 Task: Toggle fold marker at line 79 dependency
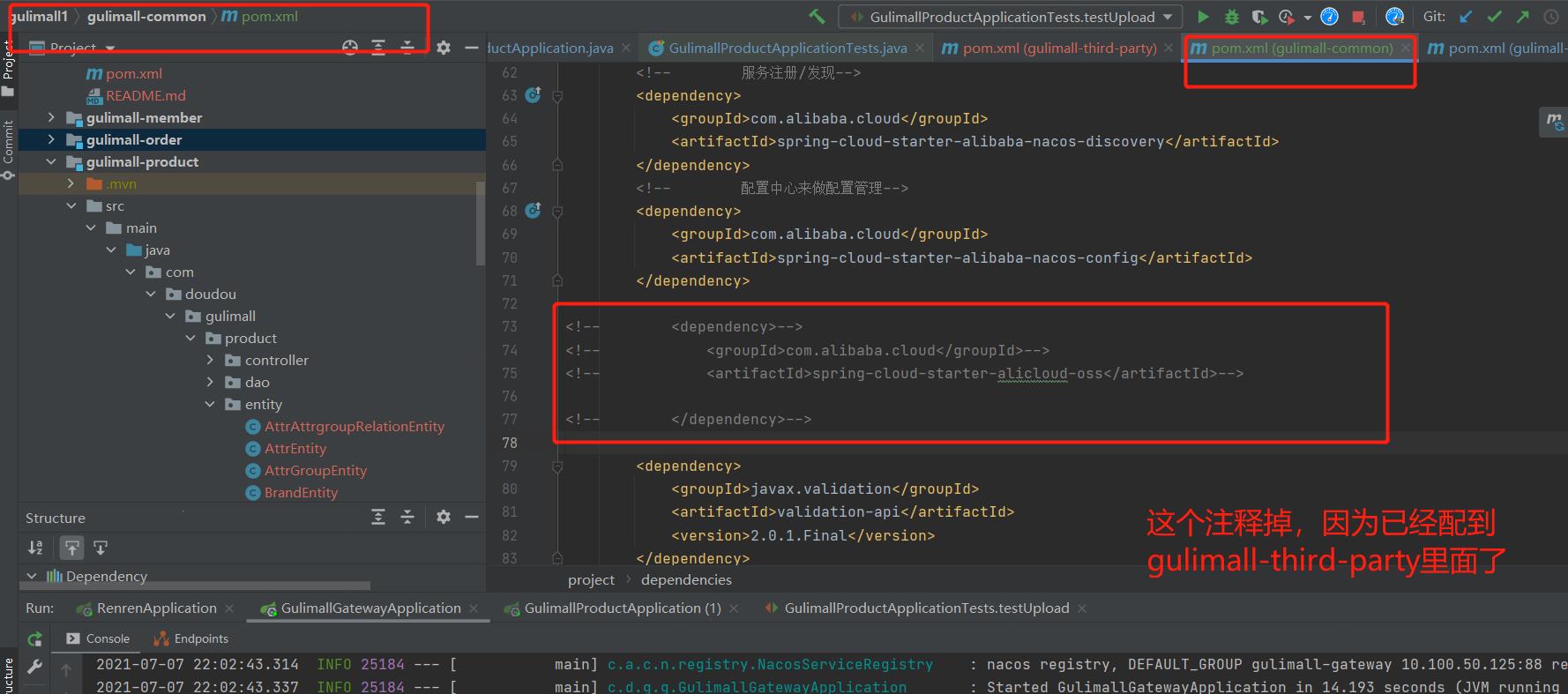click(557, 466)
